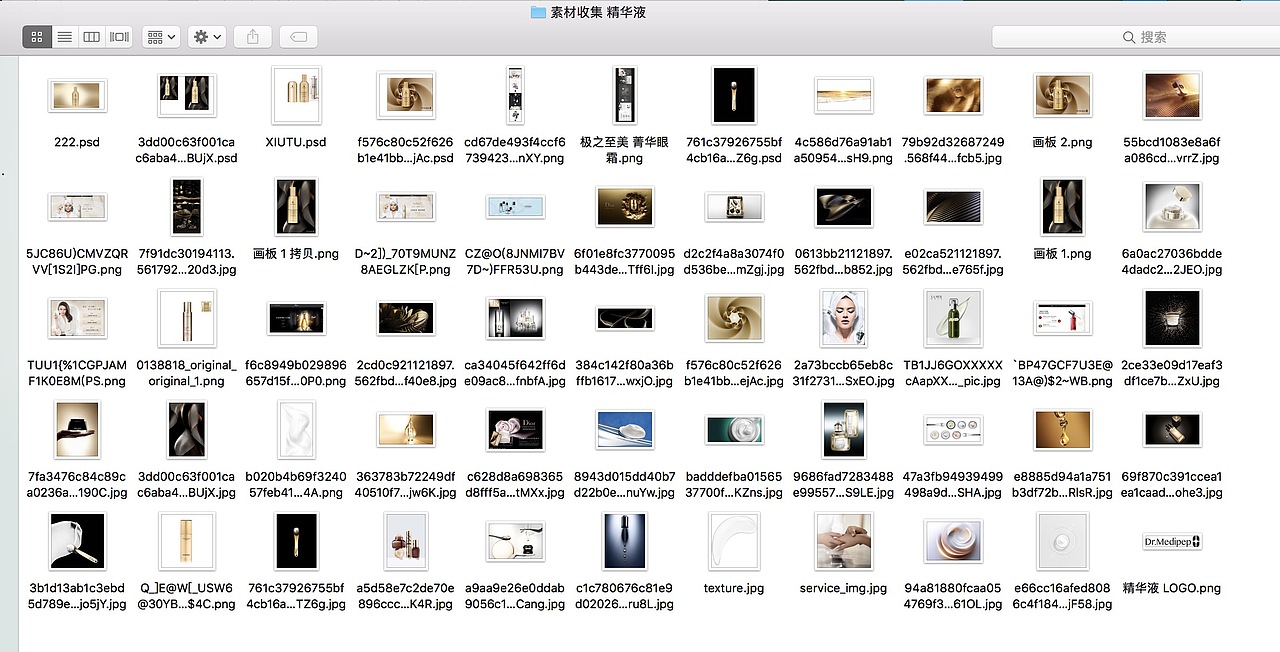Select file 79b92d32687249.568f44...fcb5.jpg
The image size is (1280, 652).
click(953, 95)
